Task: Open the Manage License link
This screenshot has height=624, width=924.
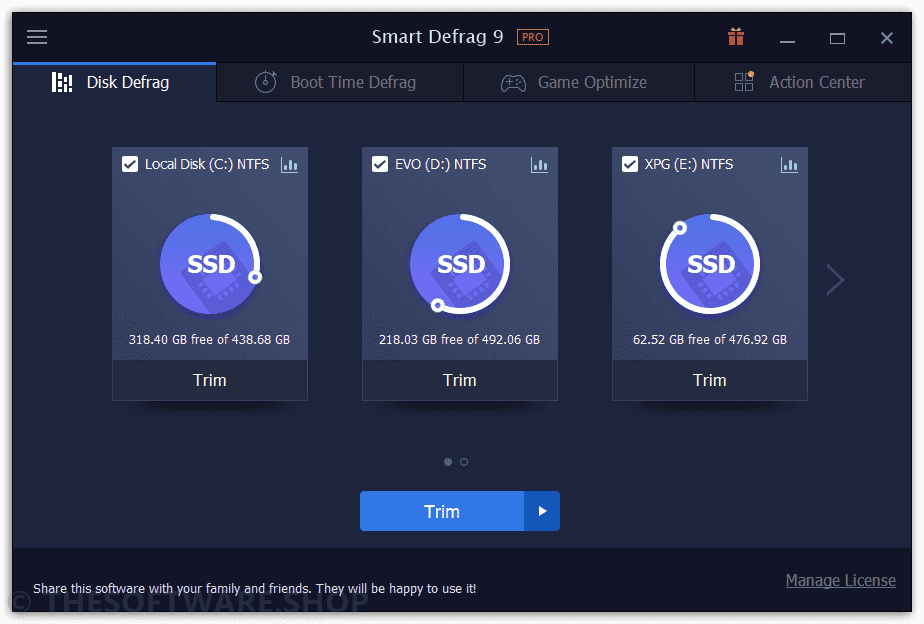Action: [x=840, y=580]
